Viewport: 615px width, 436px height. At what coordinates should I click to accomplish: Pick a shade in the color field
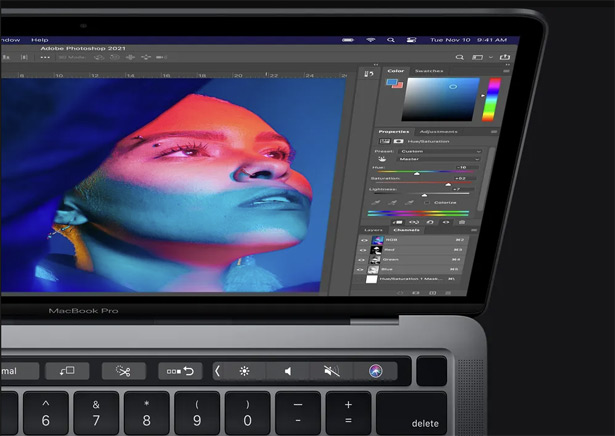(440, 99)
